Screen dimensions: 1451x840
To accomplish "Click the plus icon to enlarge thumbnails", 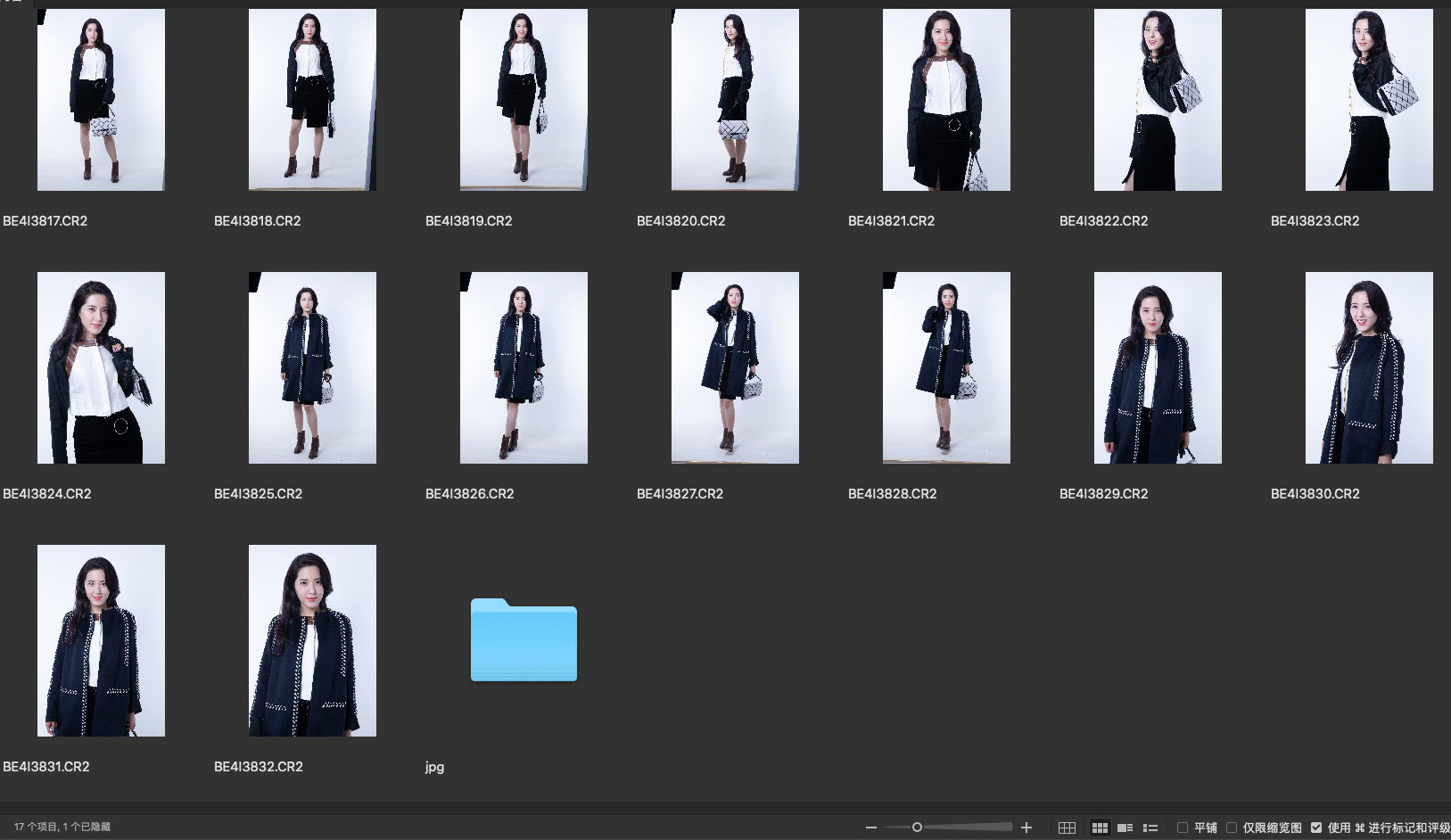I will pos(1026,828).
